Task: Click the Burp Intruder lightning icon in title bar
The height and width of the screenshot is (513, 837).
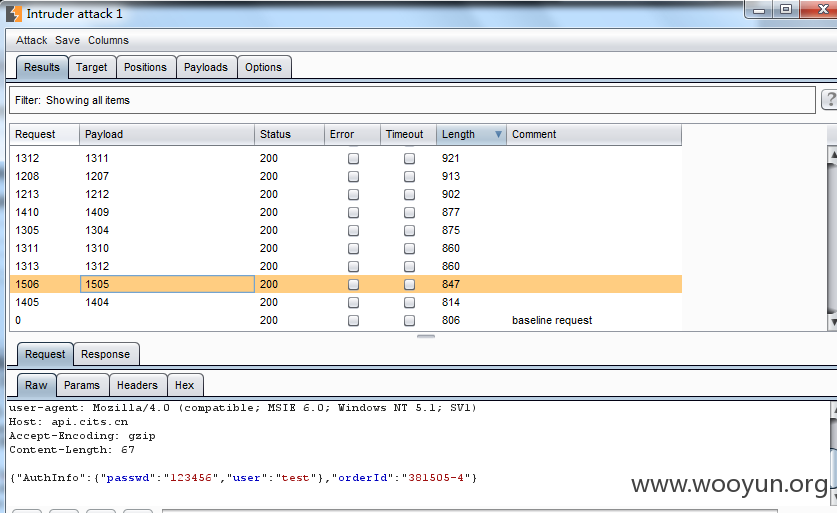Action: coord(14,14)
